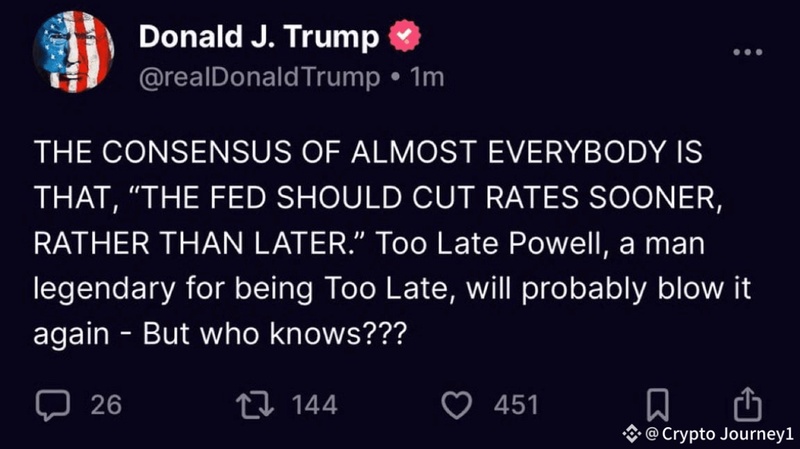
Task: Open the three-dot more options menu
Action: pos(747,53)
